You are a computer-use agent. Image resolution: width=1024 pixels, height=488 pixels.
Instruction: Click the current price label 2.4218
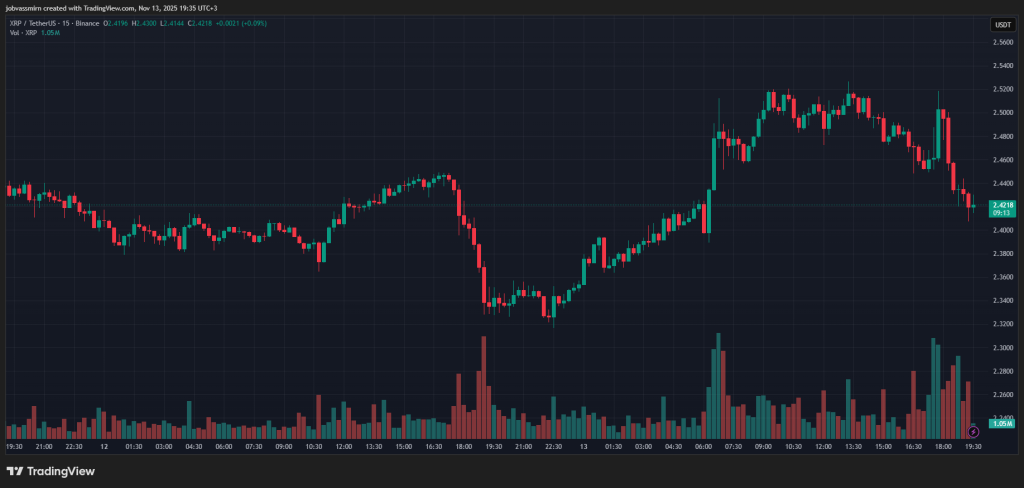pos(1002,204)
